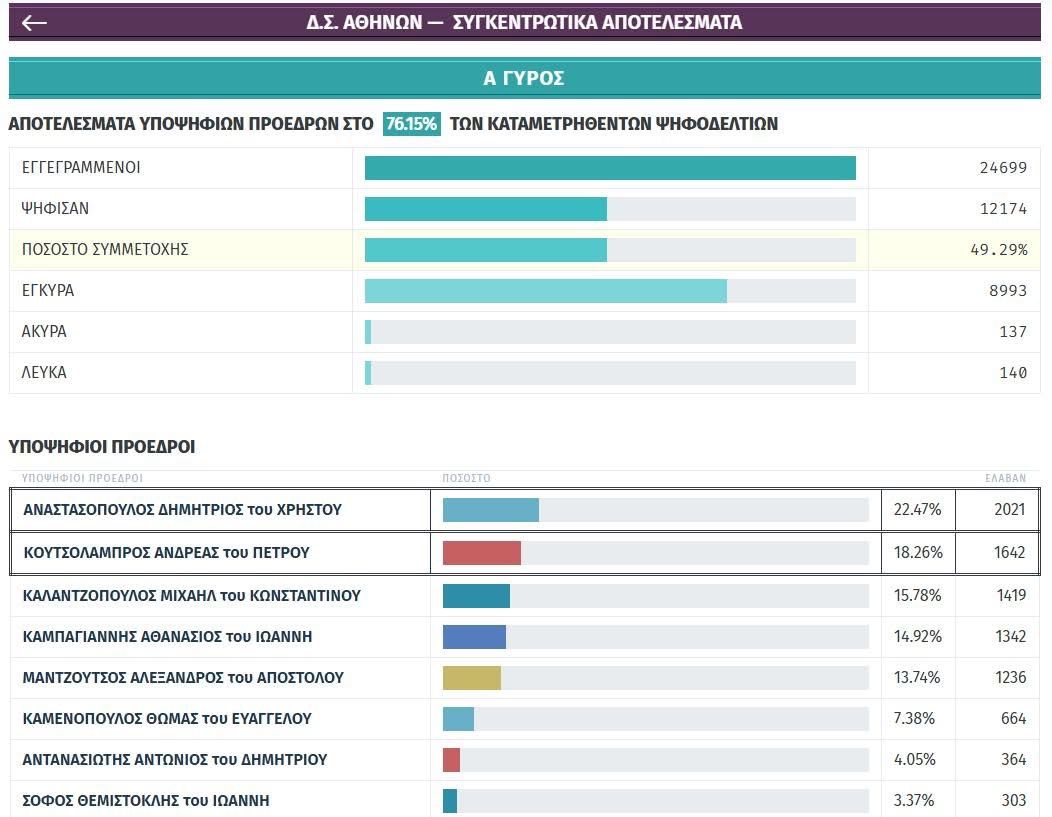This screenshot has height=817, width=1052.
Task: Click ΚΑΜΠΑΓΙΑΝΝΗΣ ΑΘΑΝΑΣΙΟΣ blue bar
Action: pyautogui.click(x=473, y=636)
